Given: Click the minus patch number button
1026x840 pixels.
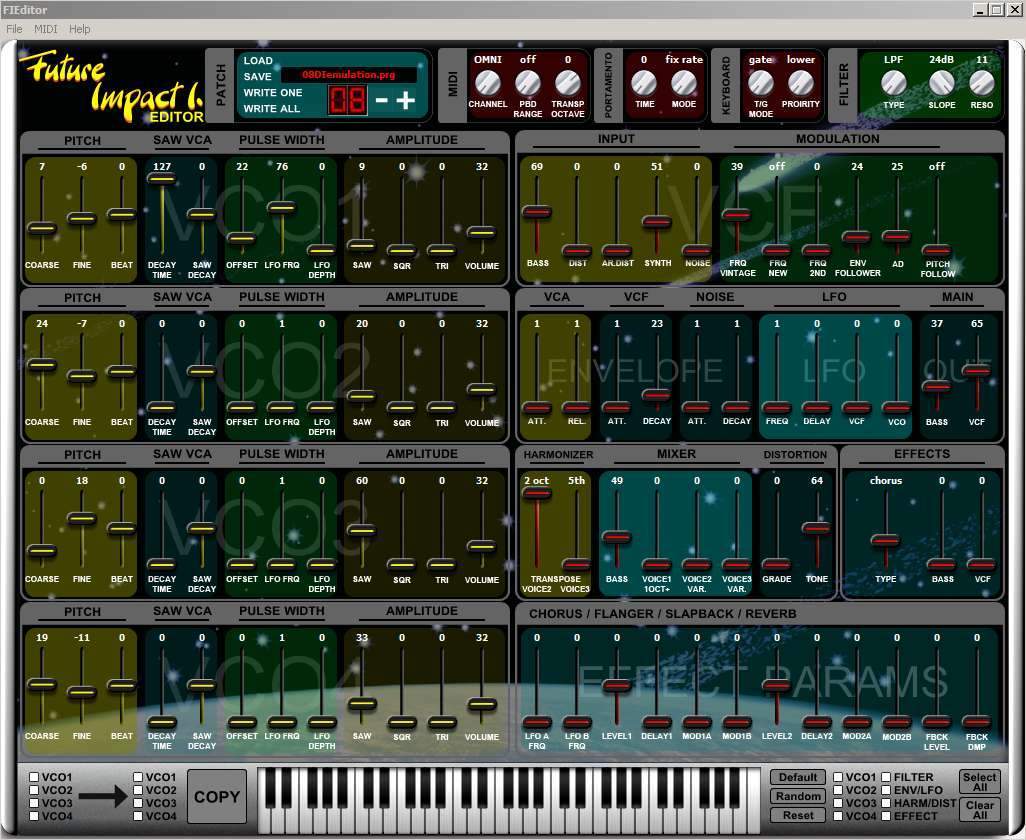Looking at the screenshot, I should [381, 100].
